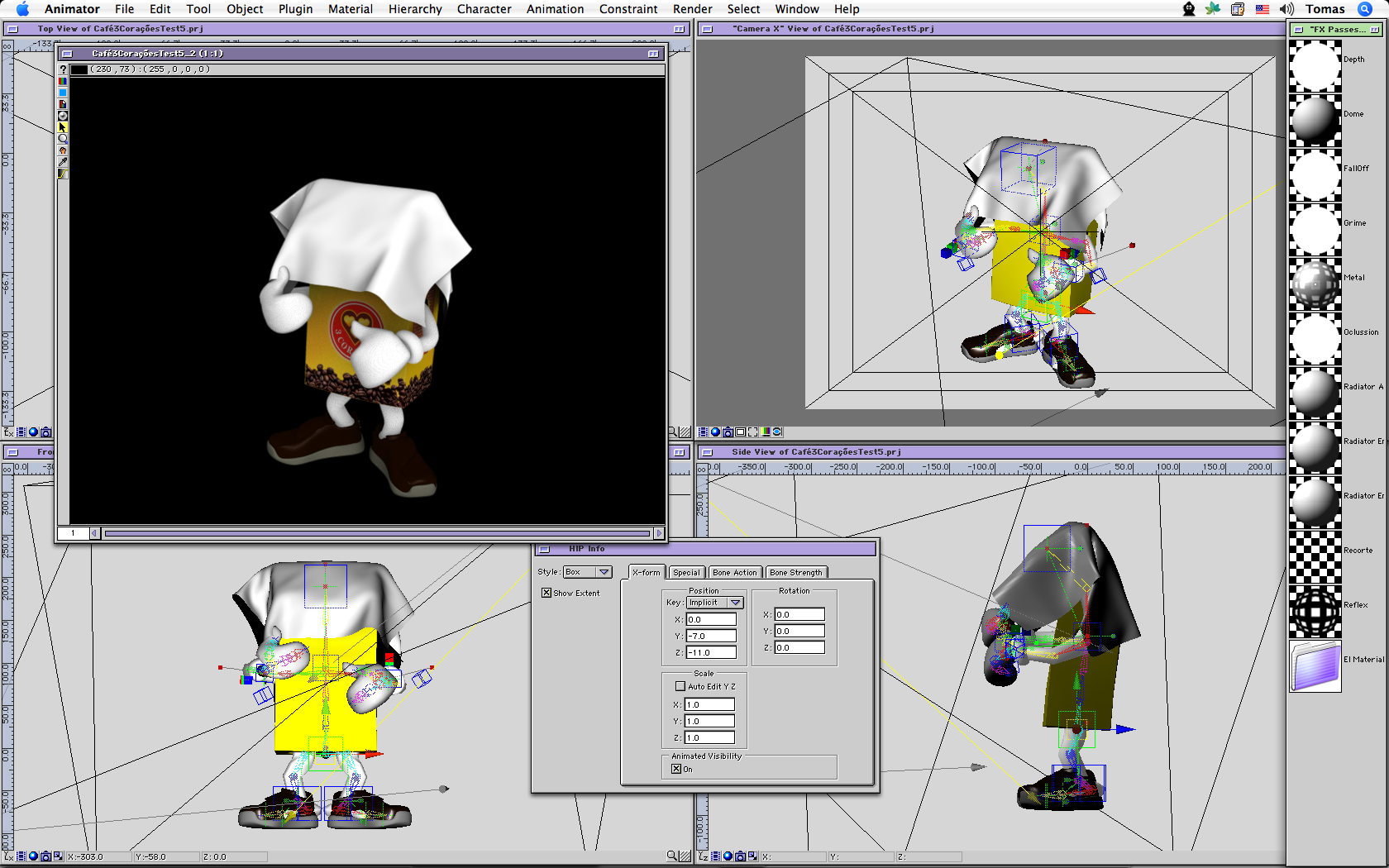The image size is (1389, 868).
Task: Enable the Auto Edit Y Z checkbox
Action: 680,686
